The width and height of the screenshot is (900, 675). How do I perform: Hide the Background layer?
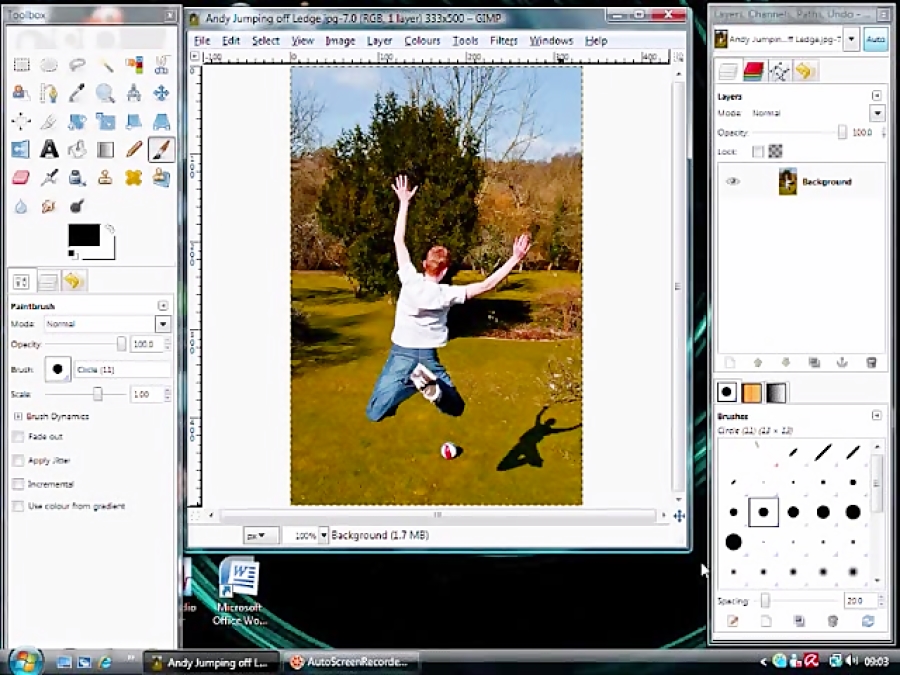pyautogui.click(x=733, y=181)
